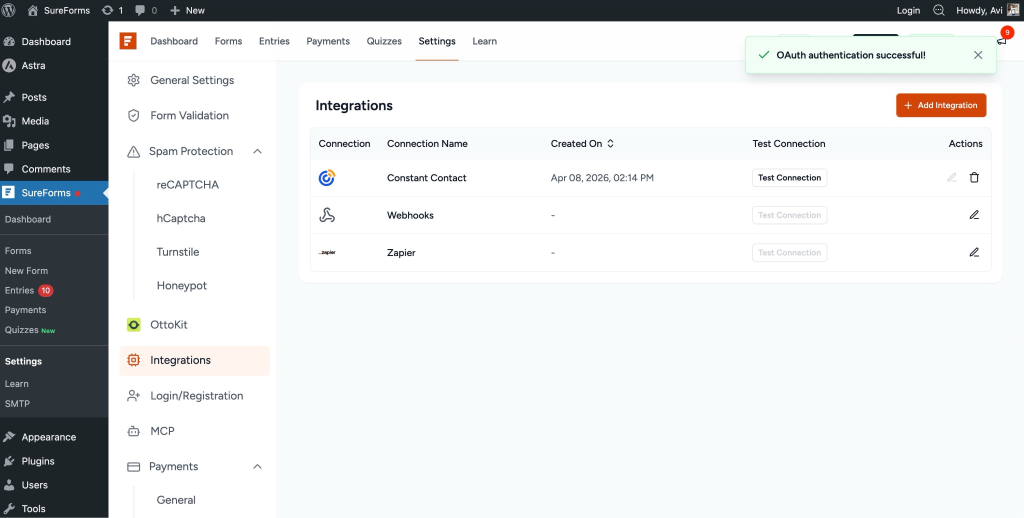
Task: Open notifications megaphone with 9 badge
Action: (1002, 40)
